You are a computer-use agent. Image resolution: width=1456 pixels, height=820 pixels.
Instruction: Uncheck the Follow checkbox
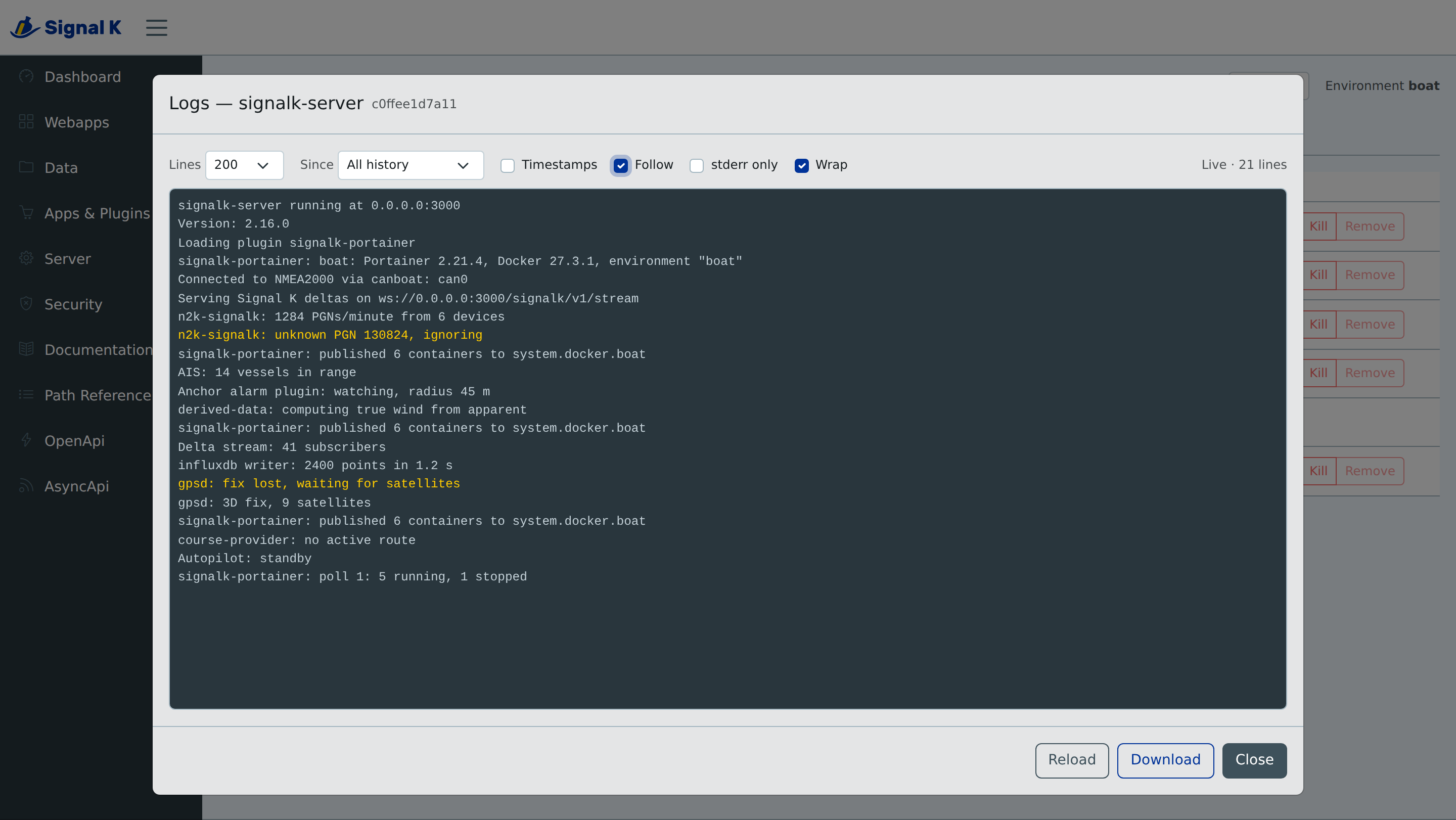[x=621, y=166]
